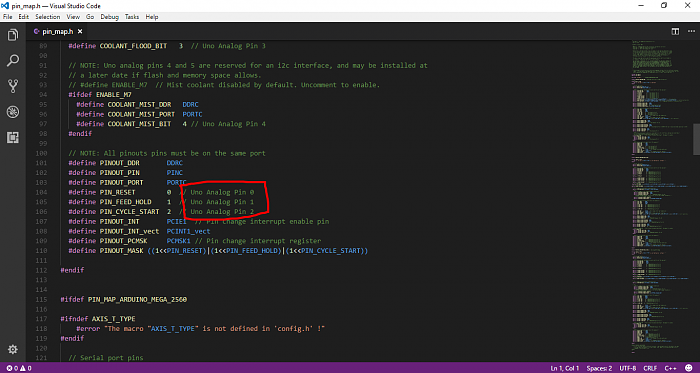Image resolution: width=700 pixels, height=373 pixels.
Task: Select the pin_map.h editor tab
Action: [57, 32]
